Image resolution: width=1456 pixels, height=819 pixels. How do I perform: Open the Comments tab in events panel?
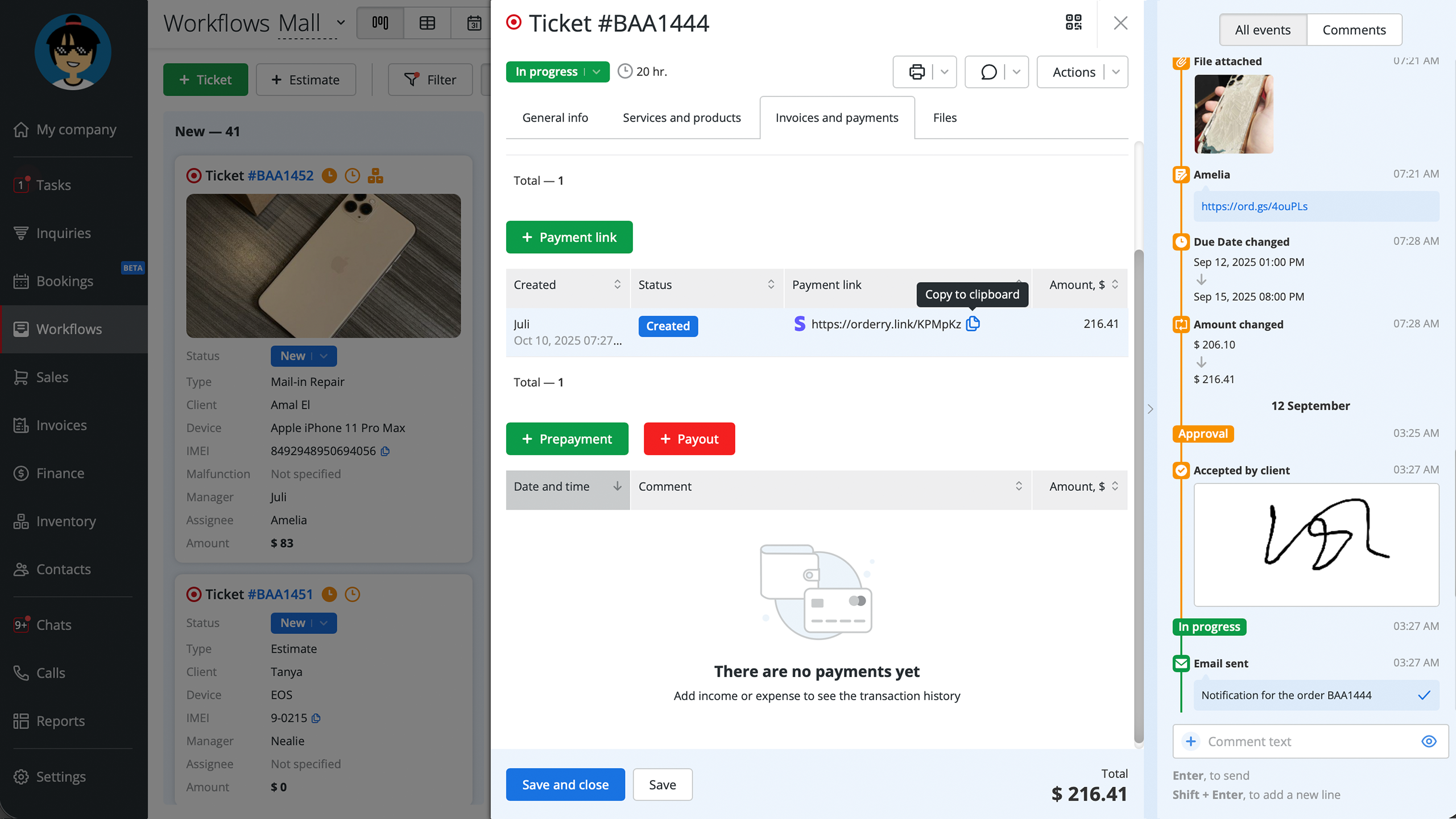click(1354, 30)
